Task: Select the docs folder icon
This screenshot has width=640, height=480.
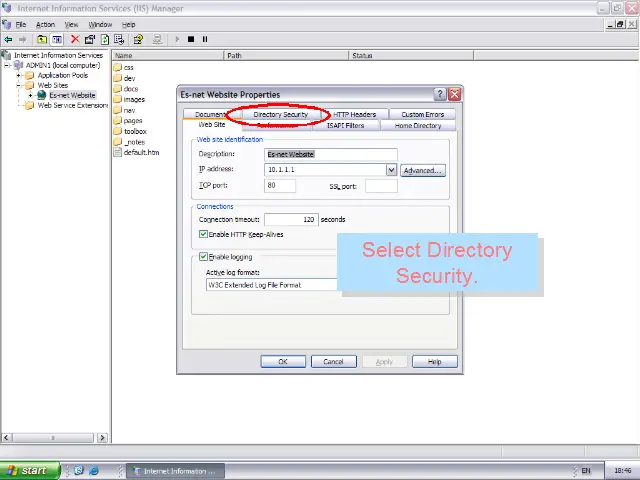Action: 118,88
